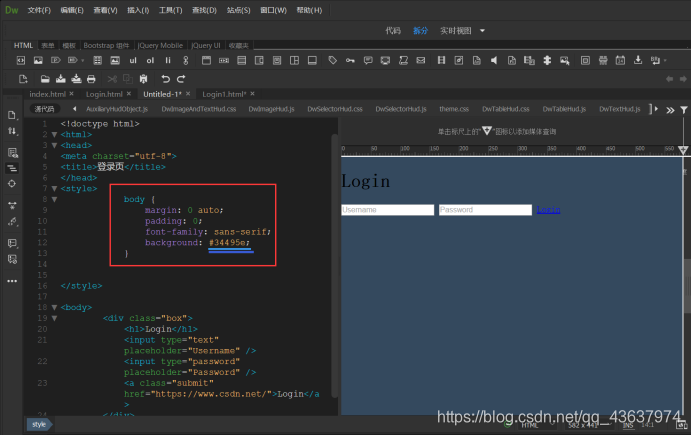Viewport: 691px width, 436px height.
Task: Switch to the index.html document tab
Action: coord(47,94)
